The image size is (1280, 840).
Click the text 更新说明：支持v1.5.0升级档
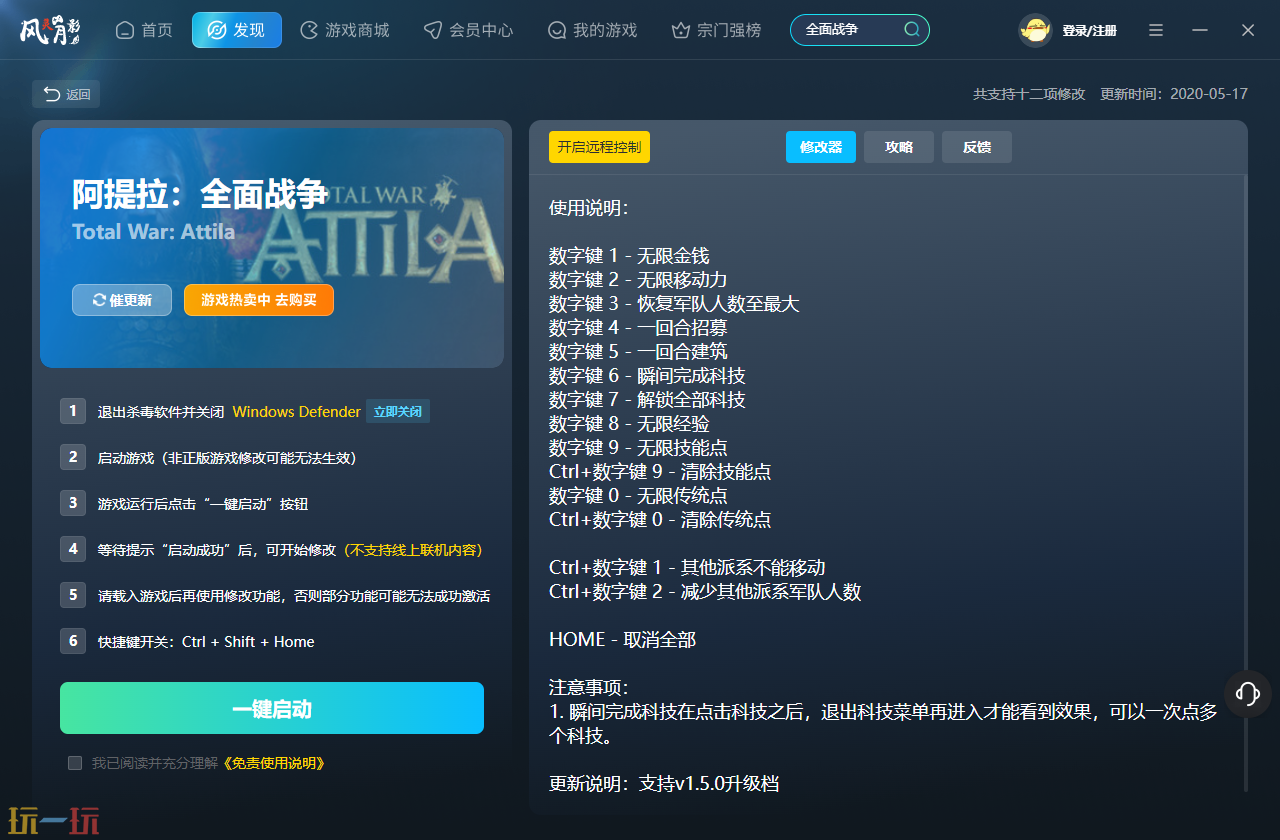click(x=664, y=784)
